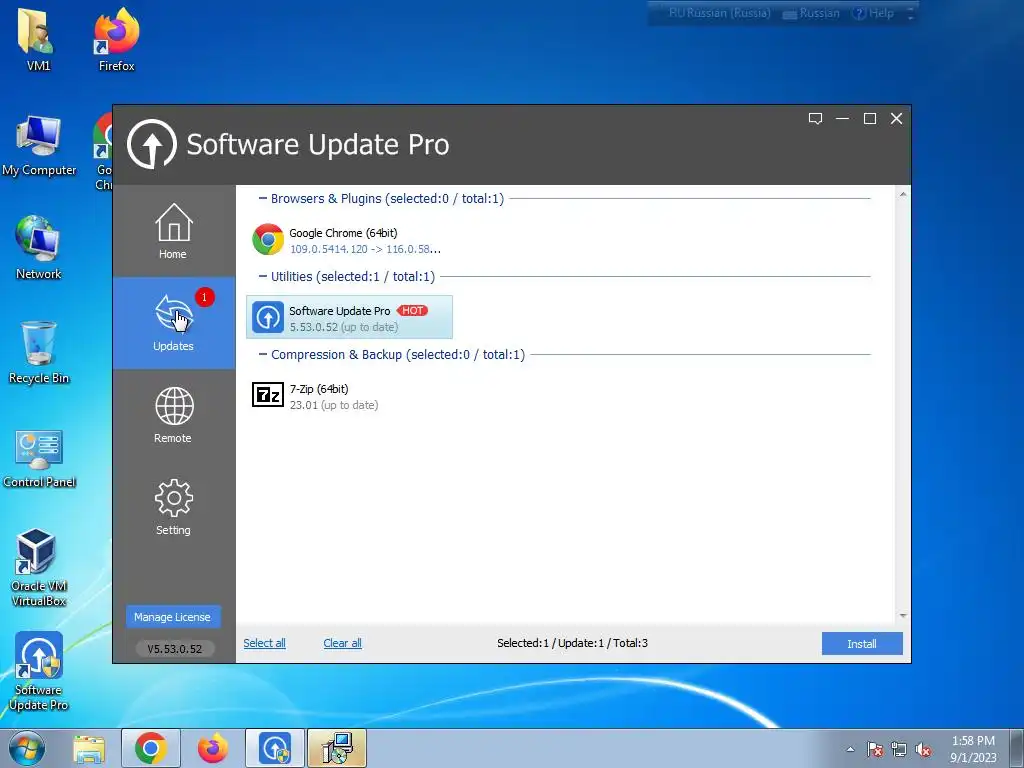This screenshot has height=768, width=1024.
Task: Open Firefox from the taskbar
Action: [x=213, y=748]
